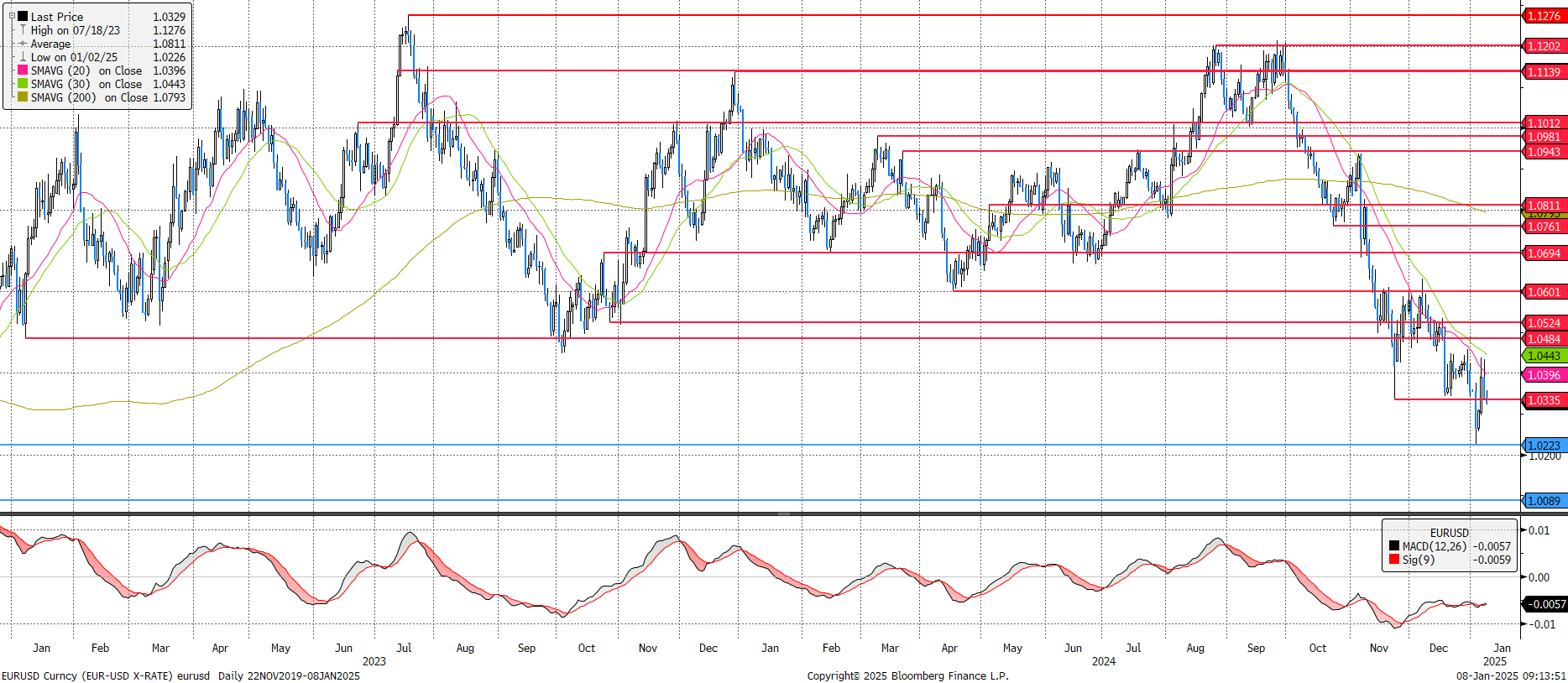The height and width of the screenshot is (683, 1568).
Task: Click the green SMAVG (30) color swatch
Action: 23,84
